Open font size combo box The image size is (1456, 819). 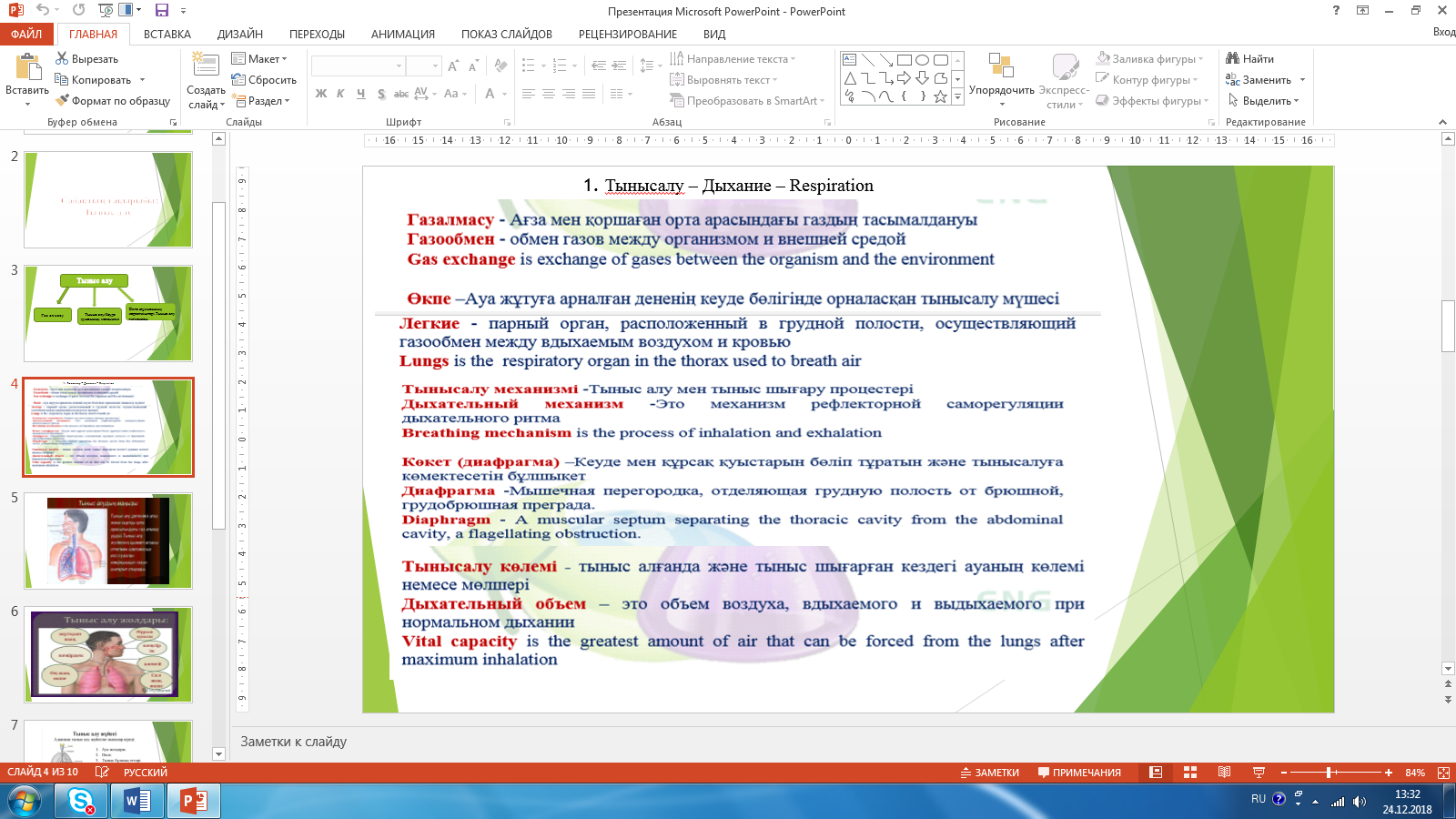click(x=423, y=66)
